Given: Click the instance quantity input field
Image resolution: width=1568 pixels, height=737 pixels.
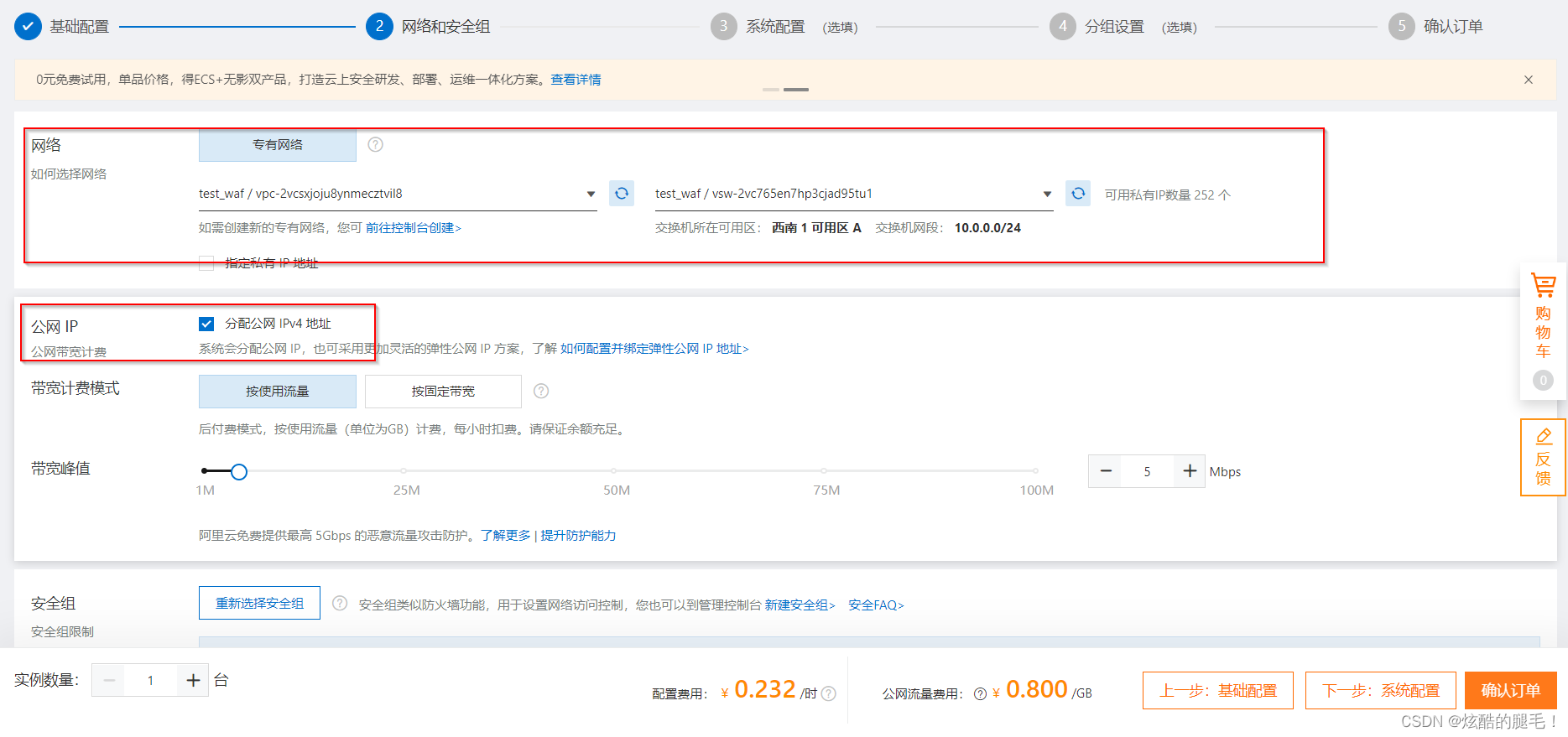Looking at the screenshot, I should point(150,680).
